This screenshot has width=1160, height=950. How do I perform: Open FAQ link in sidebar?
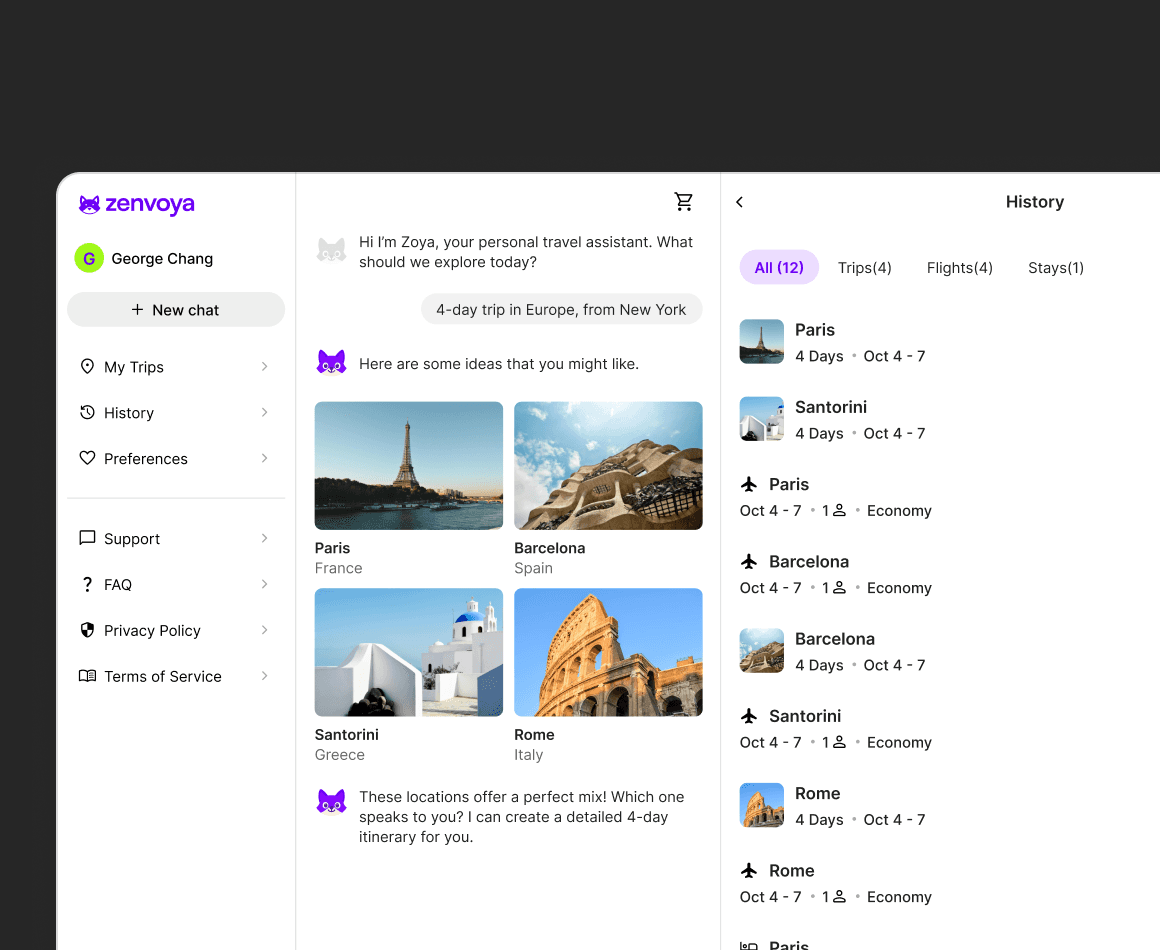coord(175,585)
